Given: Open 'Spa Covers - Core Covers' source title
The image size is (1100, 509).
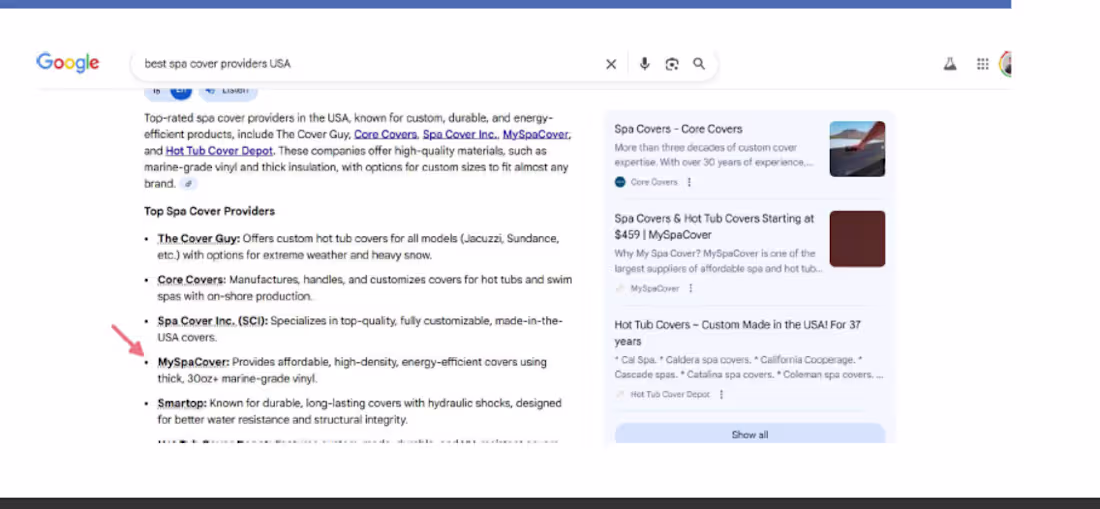Looking at the screenshot, I should click(x=678, y=129).
